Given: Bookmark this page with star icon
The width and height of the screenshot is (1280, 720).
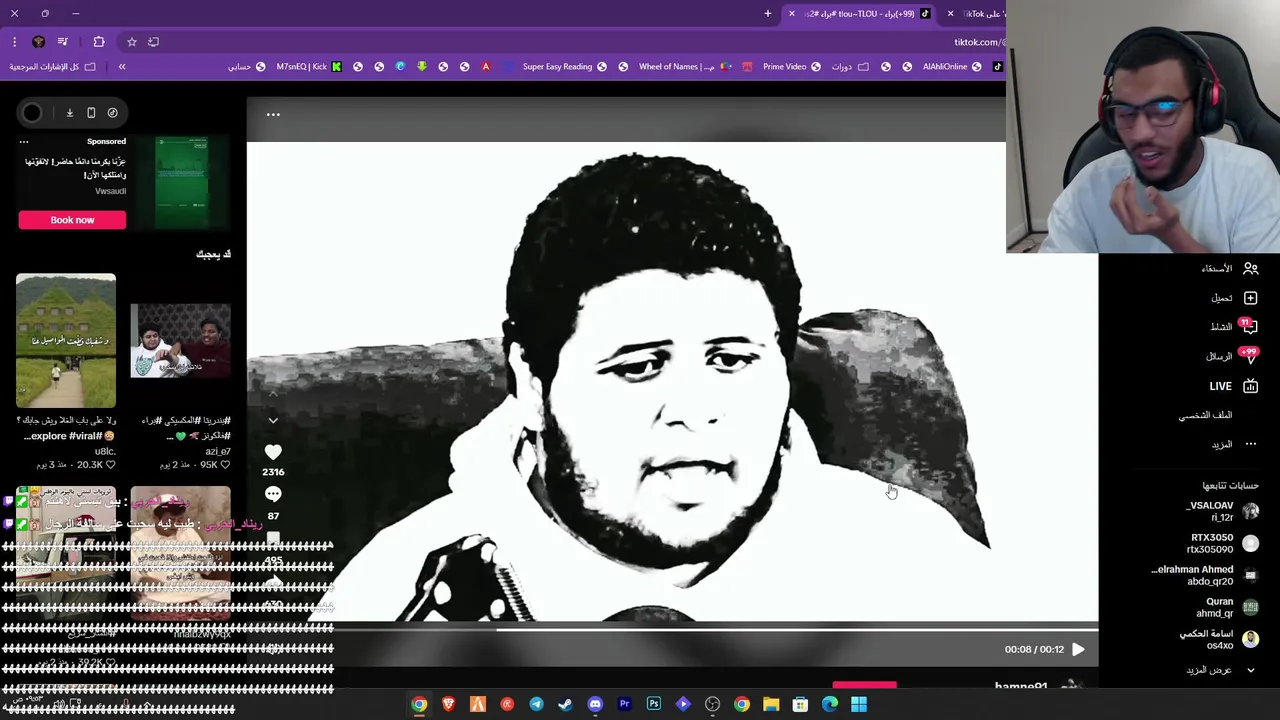Looking at the screenshot, I should pos(131,42).
